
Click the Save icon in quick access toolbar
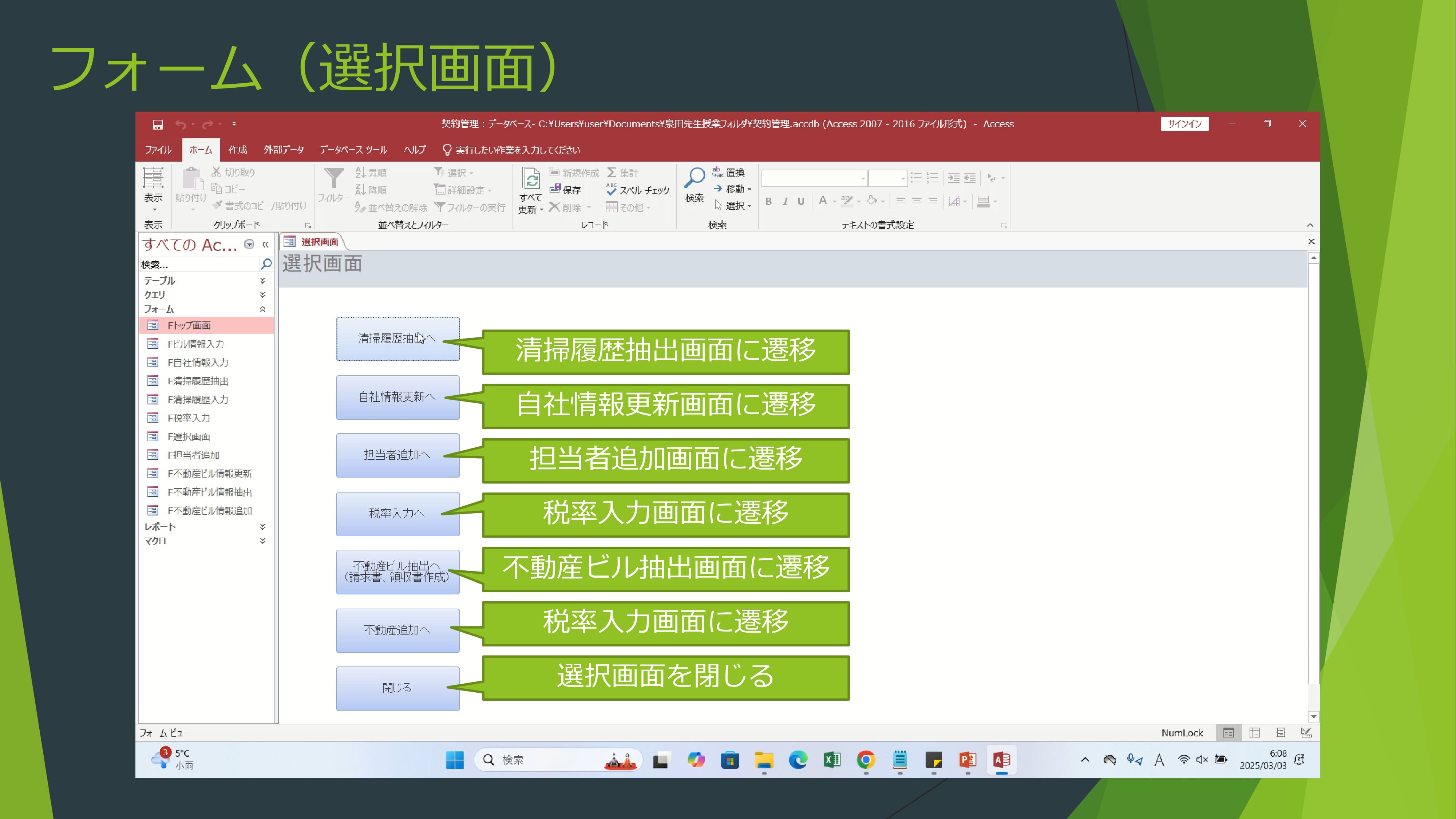[x=158, y=124]
